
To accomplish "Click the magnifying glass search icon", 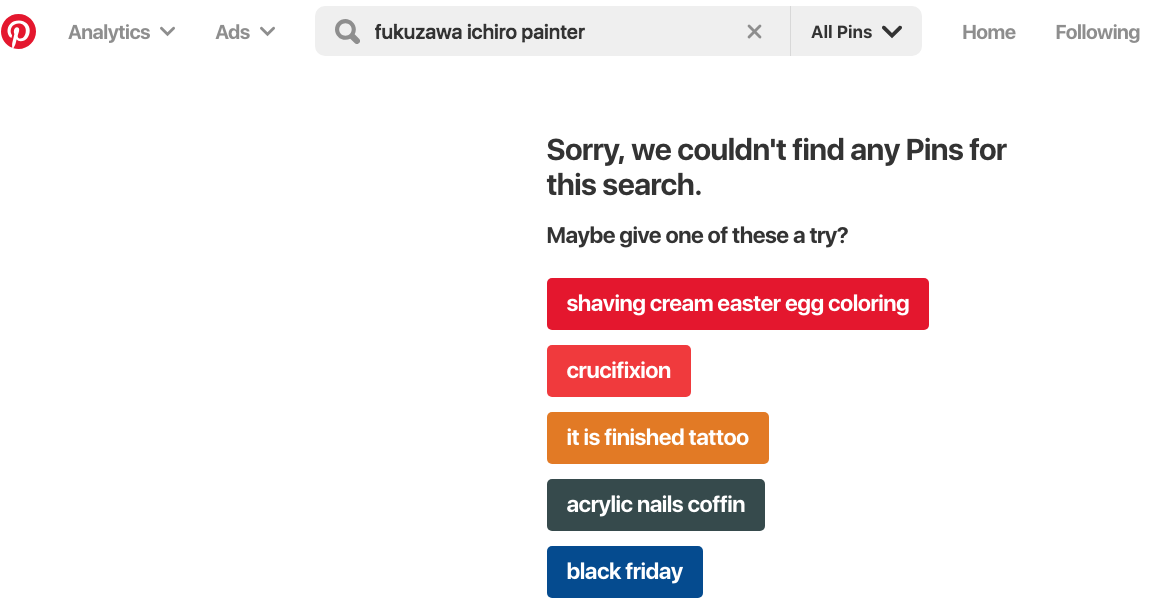I will point(347,32).
